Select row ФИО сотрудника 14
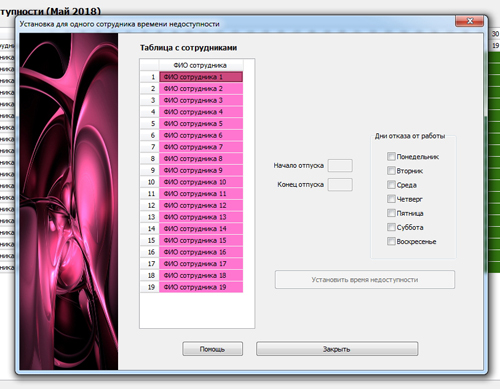This screenshot has width=500, height=389. (201, 229)
